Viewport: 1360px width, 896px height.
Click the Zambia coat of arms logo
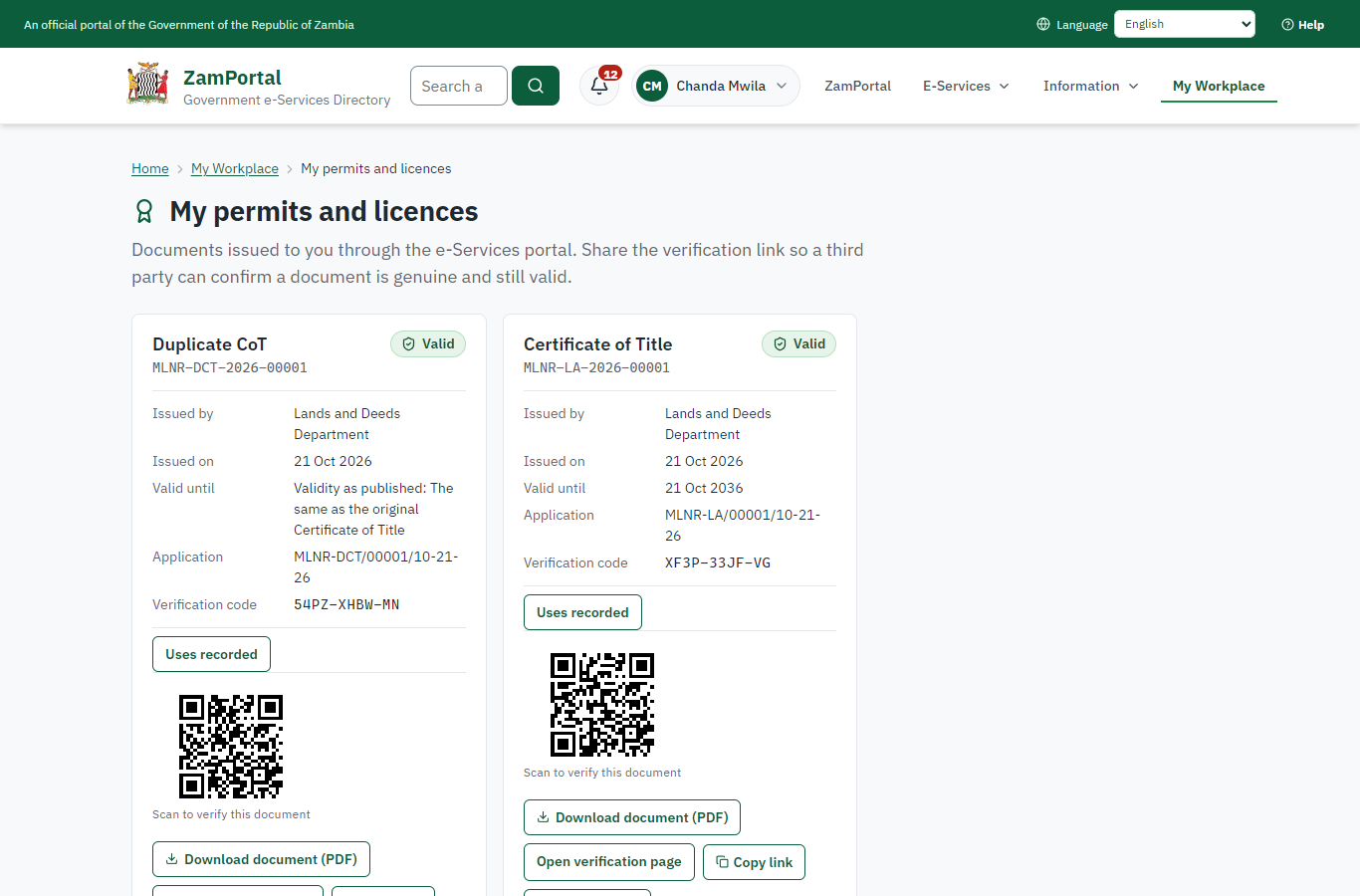coord(148,85)
